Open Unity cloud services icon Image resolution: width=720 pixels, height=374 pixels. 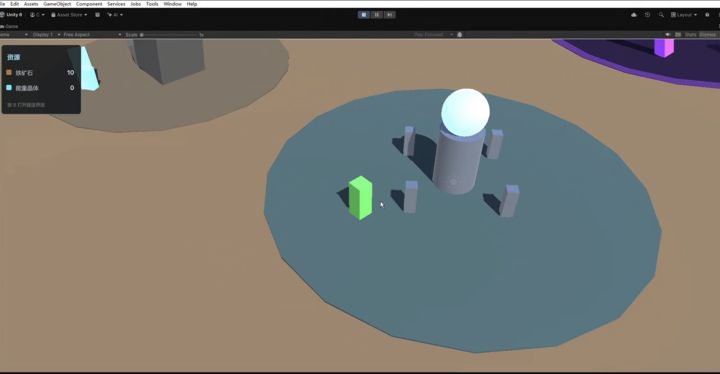click(634, 15)
